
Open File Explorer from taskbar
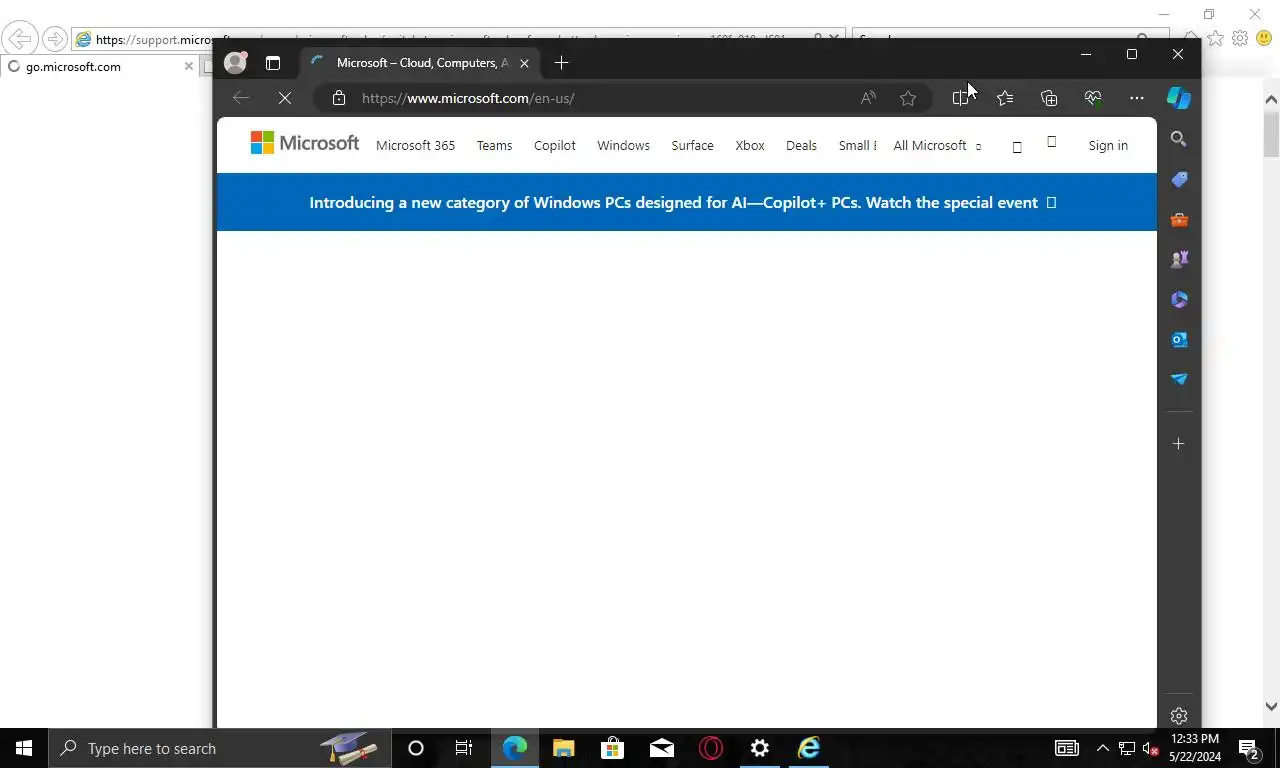coord(563,748)
